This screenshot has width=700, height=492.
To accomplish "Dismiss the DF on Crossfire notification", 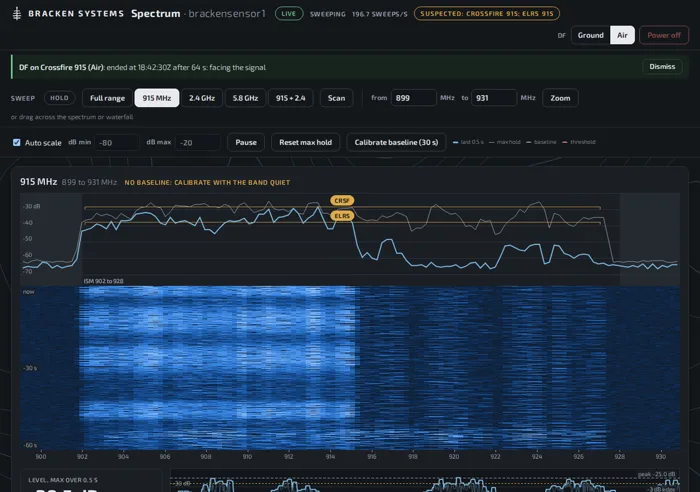I will pos(662,67).
